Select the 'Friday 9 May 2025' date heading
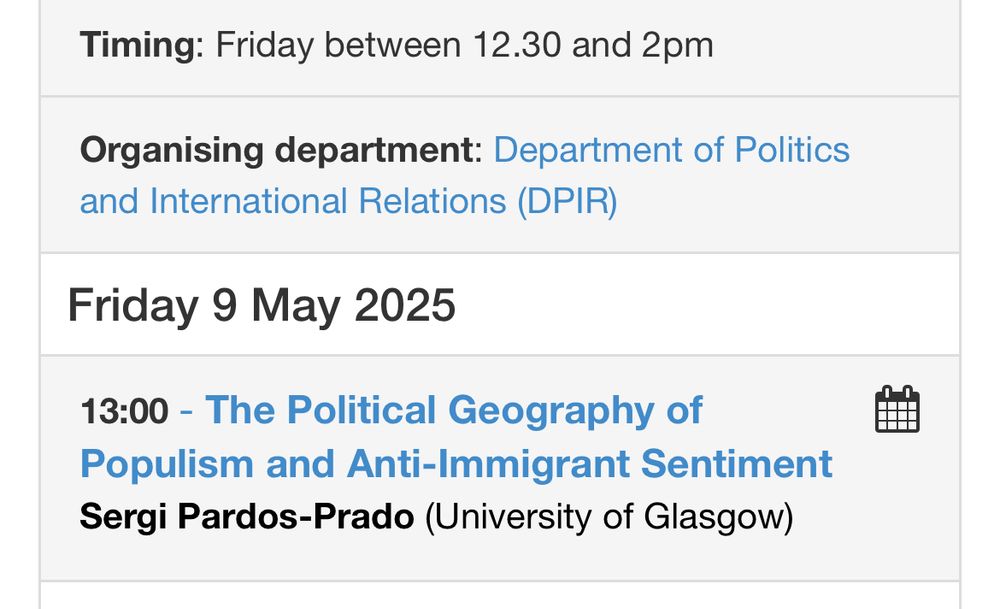Screen dimensions: 1000x609 tap(261, 305)
